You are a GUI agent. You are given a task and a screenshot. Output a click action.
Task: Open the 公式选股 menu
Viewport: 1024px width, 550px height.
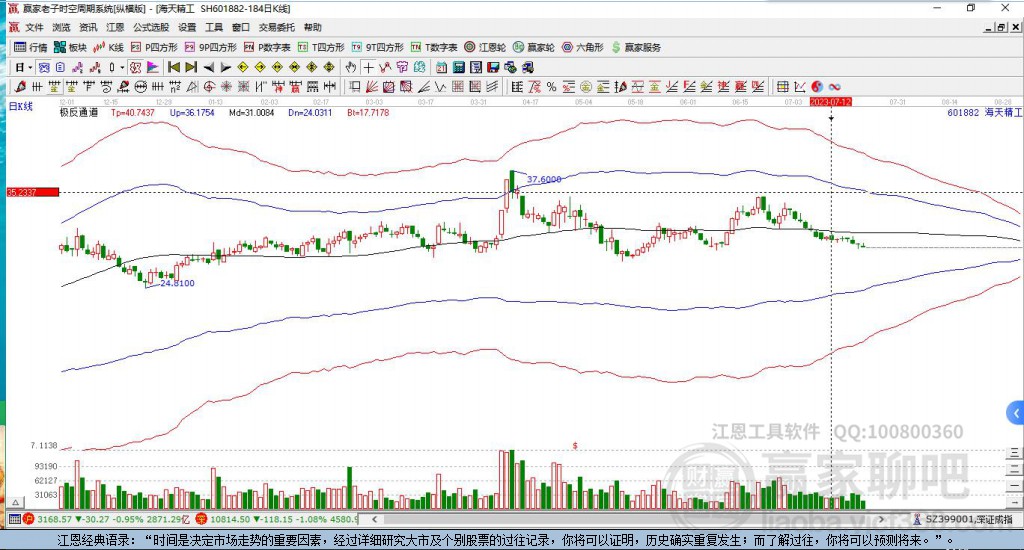[x=151, y=27]
